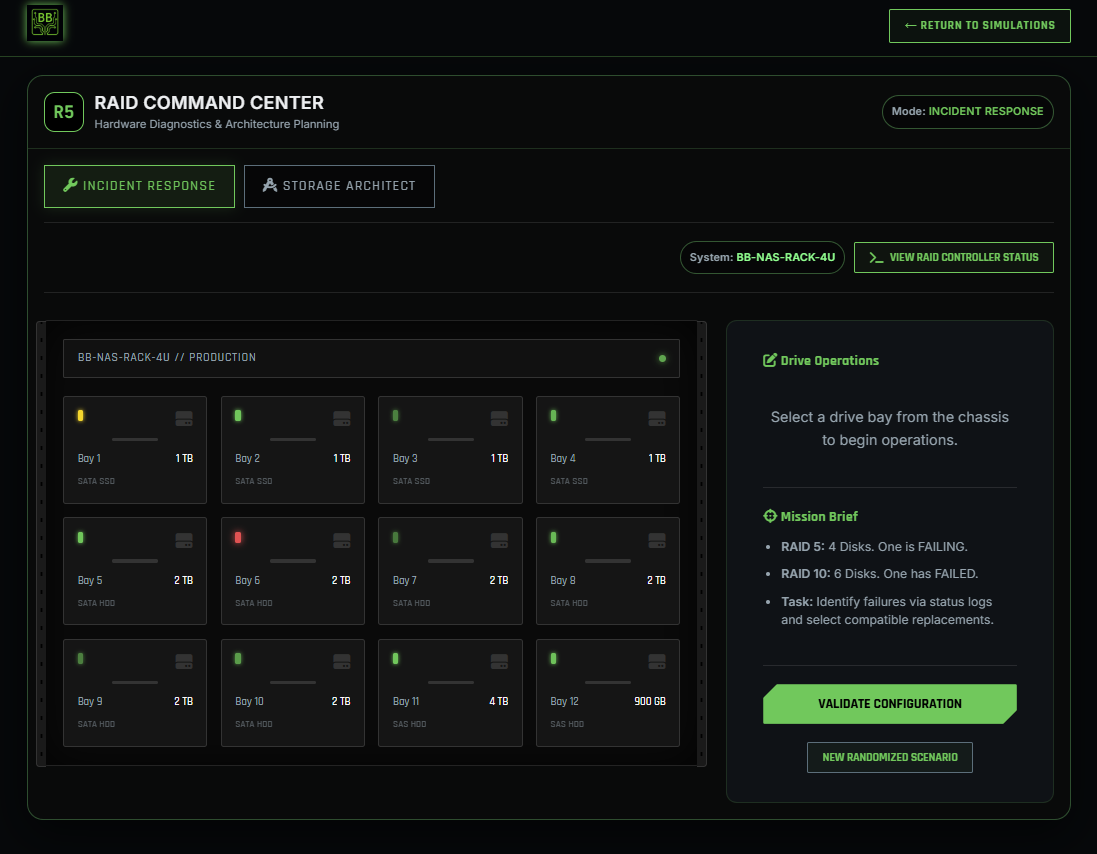1097x854 pixels.
Task: Click the Mission Brief crosshair icon
Action: 770,517
